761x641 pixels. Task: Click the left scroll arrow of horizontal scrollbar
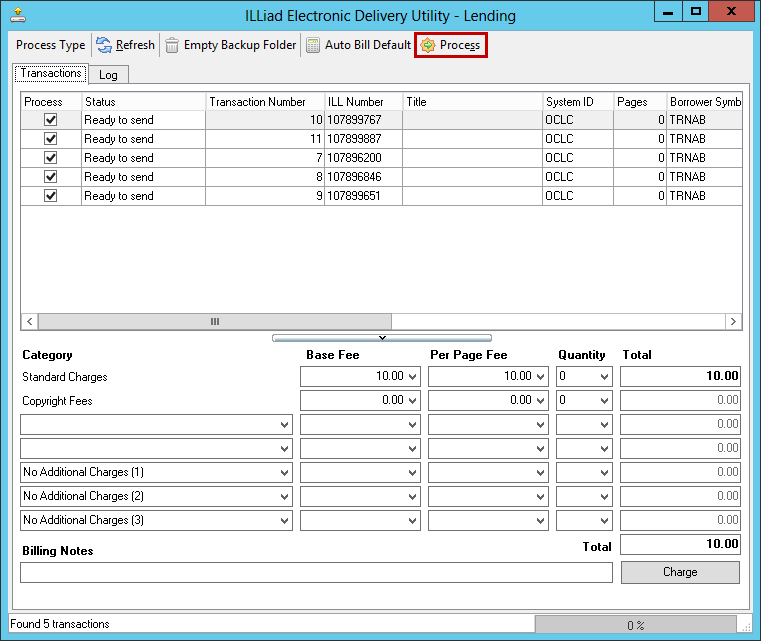(29, 321)
